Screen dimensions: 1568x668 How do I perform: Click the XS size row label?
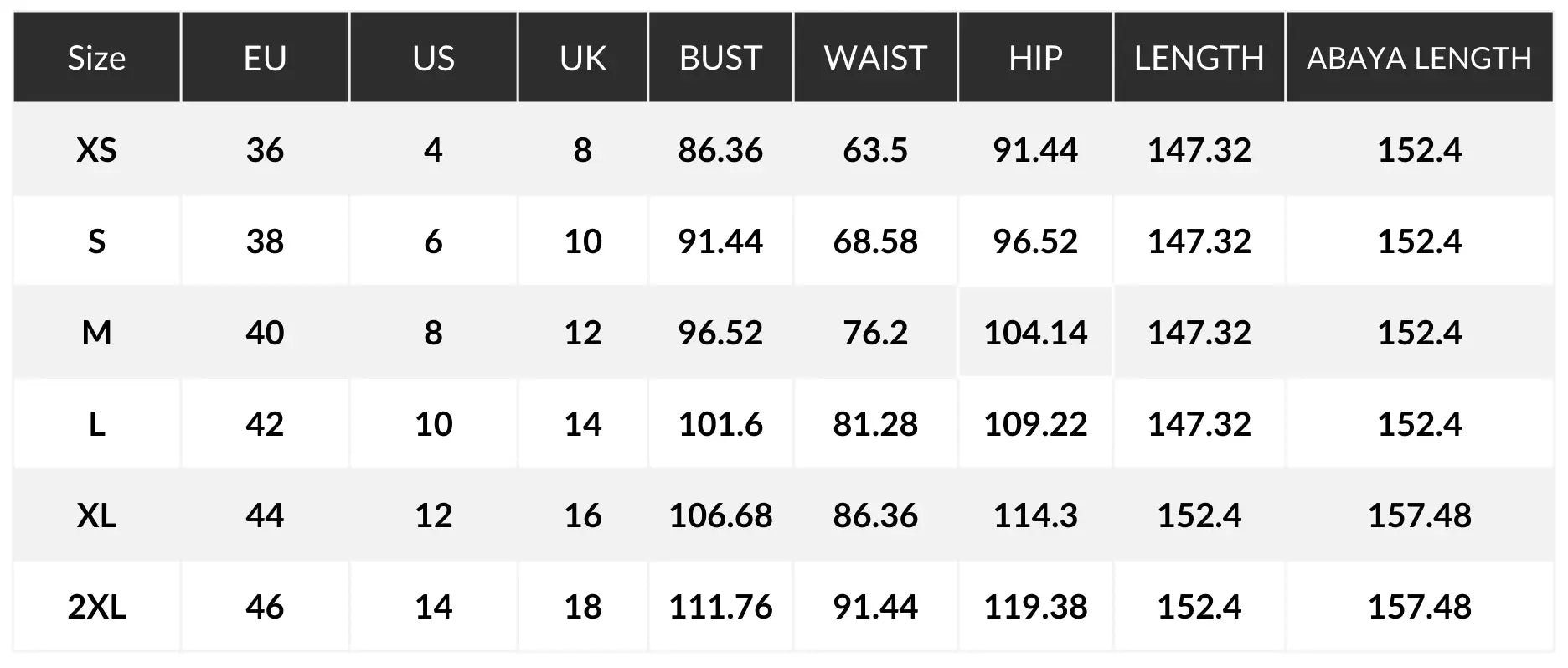pyautogui.click(x=96, y=150)
